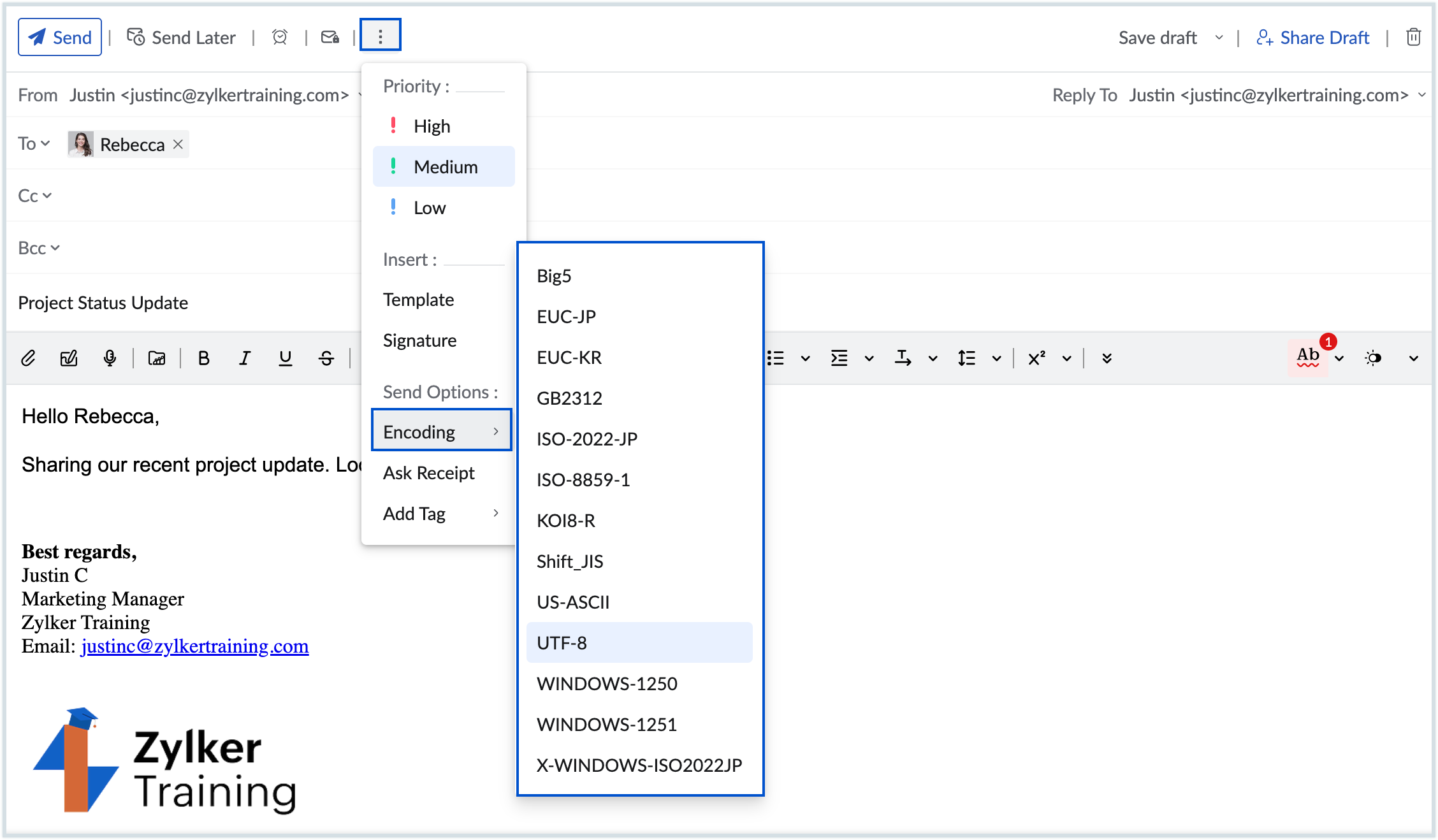Remove Rebecca from To field
Screen dimensions: 1438x840
point(178,144)
